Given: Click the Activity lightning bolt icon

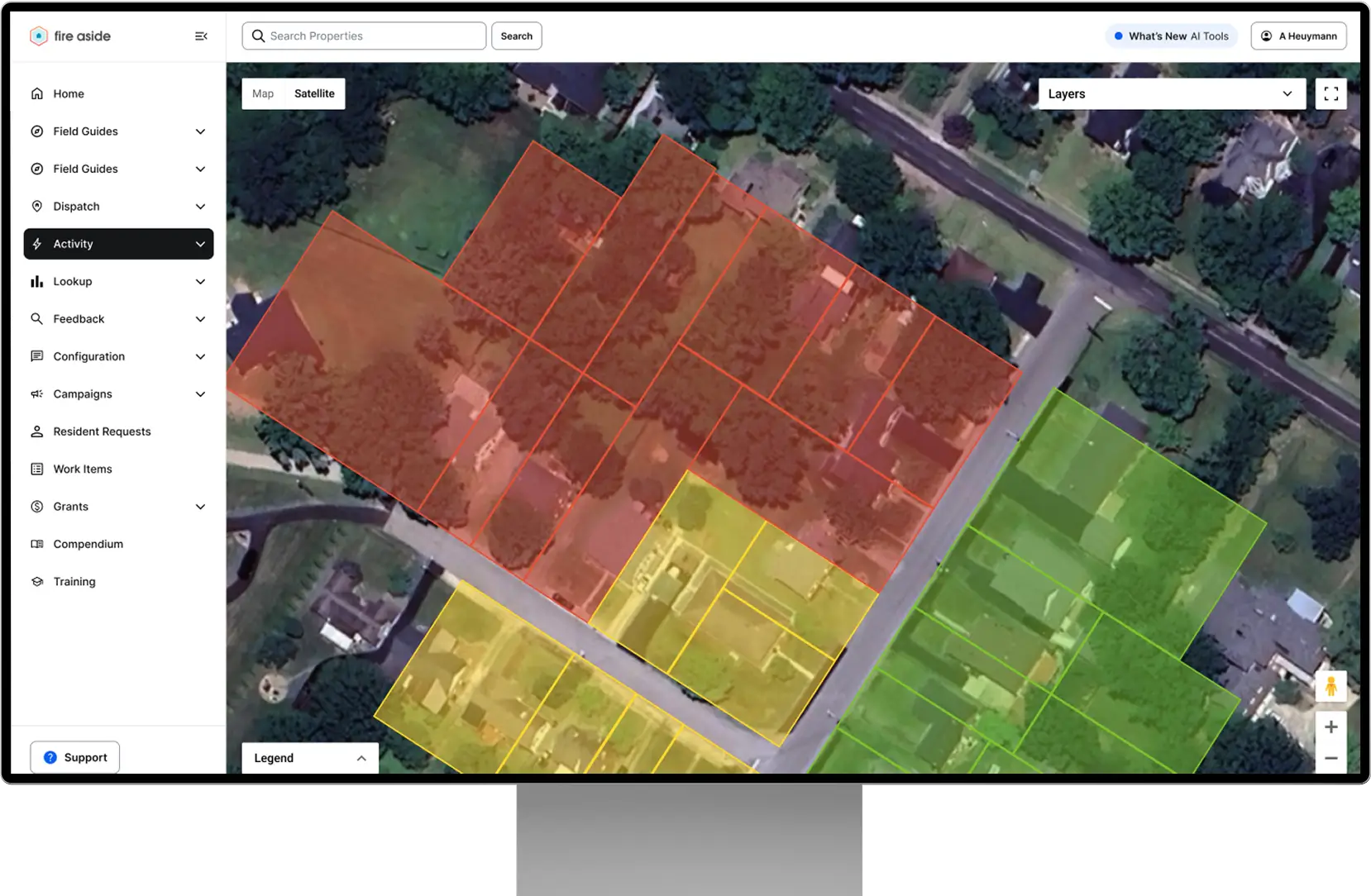Looking at the screenshot, I should point(37,244).
